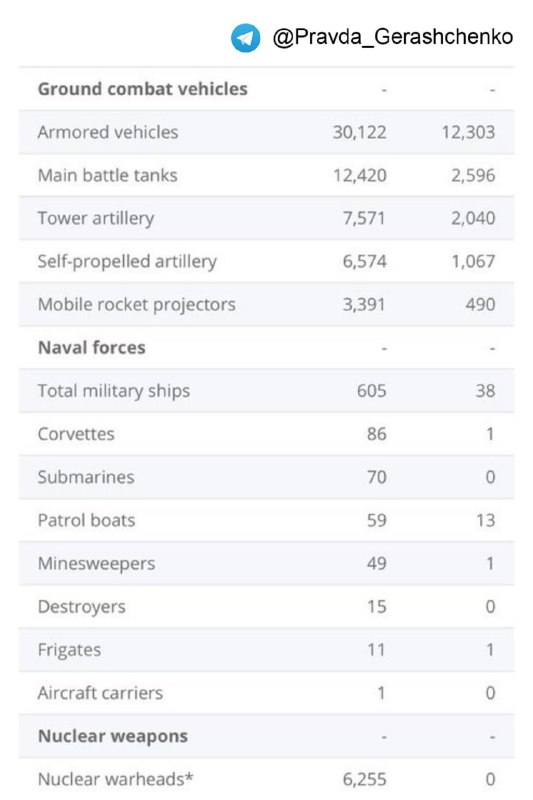Select the Self-propelled artillery row

[266, 261]
